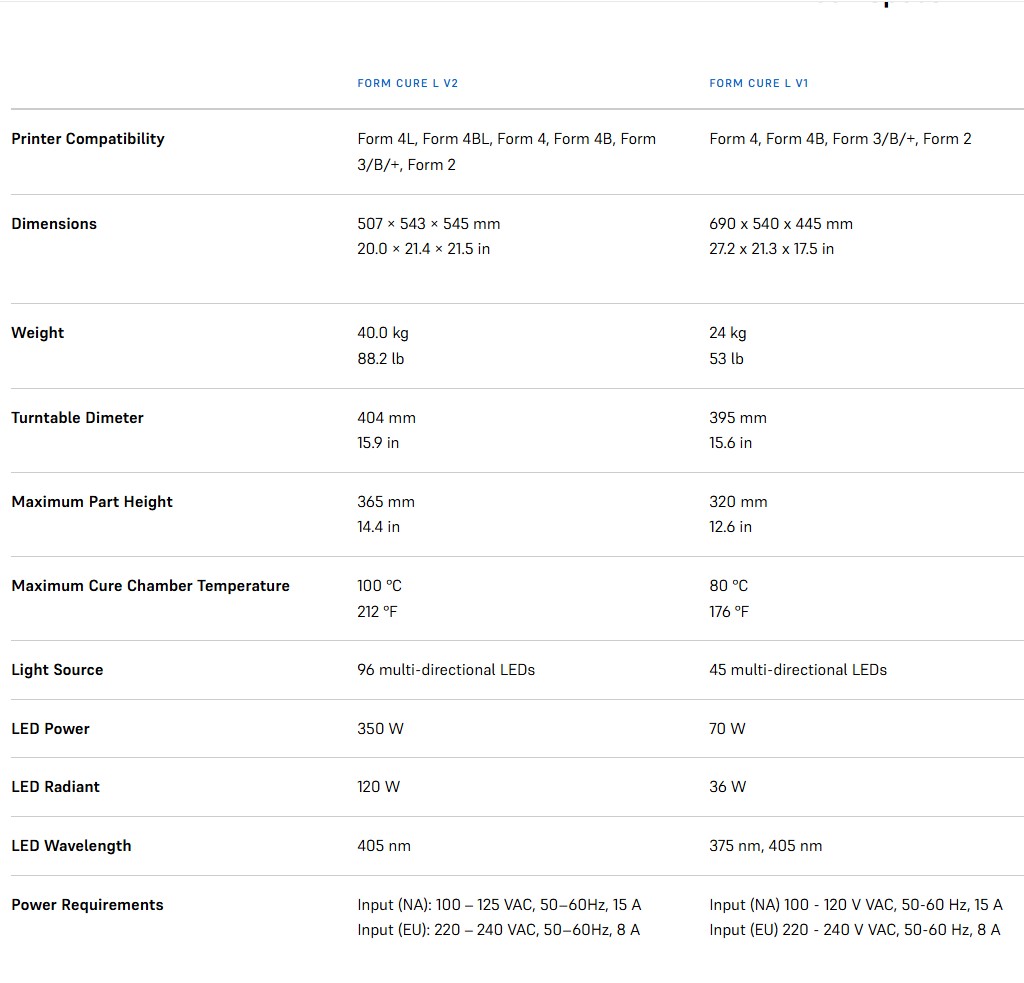Screen dimensions: 1024x983
Task: Select the 375 nm, 405 nm value
Action: click(x=766, y=846)
